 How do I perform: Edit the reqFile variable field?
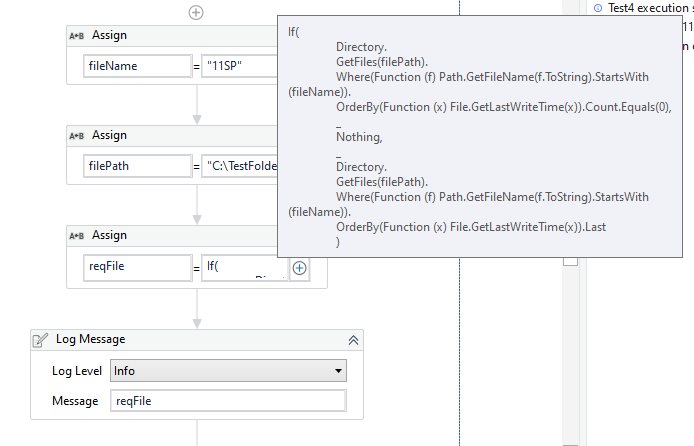coord(138,268)
